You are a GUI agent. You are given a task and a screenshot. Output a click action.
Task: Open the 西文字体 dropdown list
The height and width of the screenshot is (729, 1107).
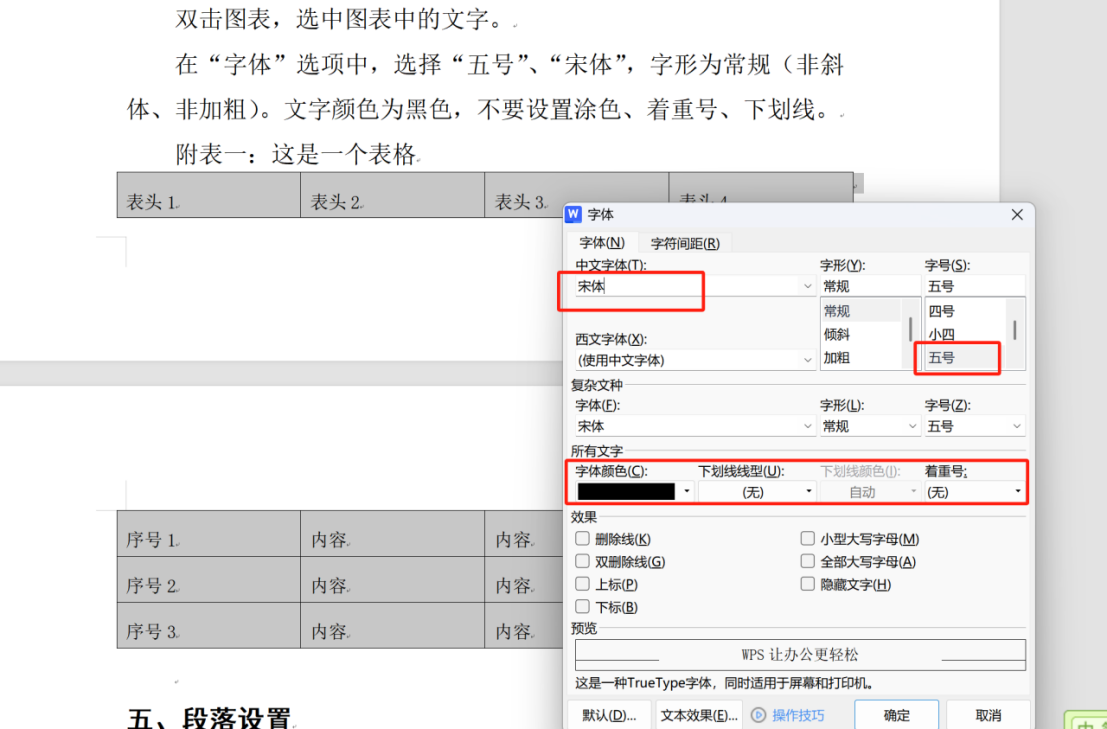click(x=808, y=360)
